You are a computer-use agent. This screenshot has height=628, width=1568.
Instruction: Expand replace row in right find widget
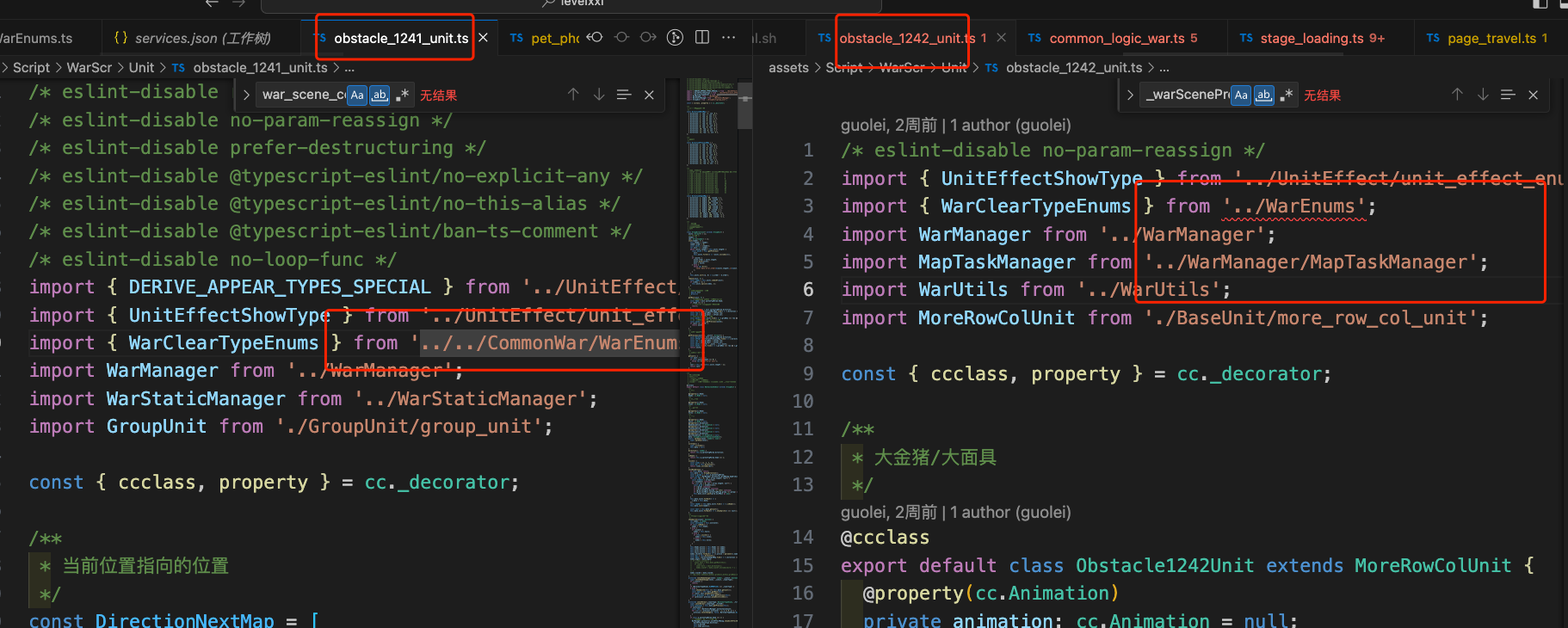1130,95
